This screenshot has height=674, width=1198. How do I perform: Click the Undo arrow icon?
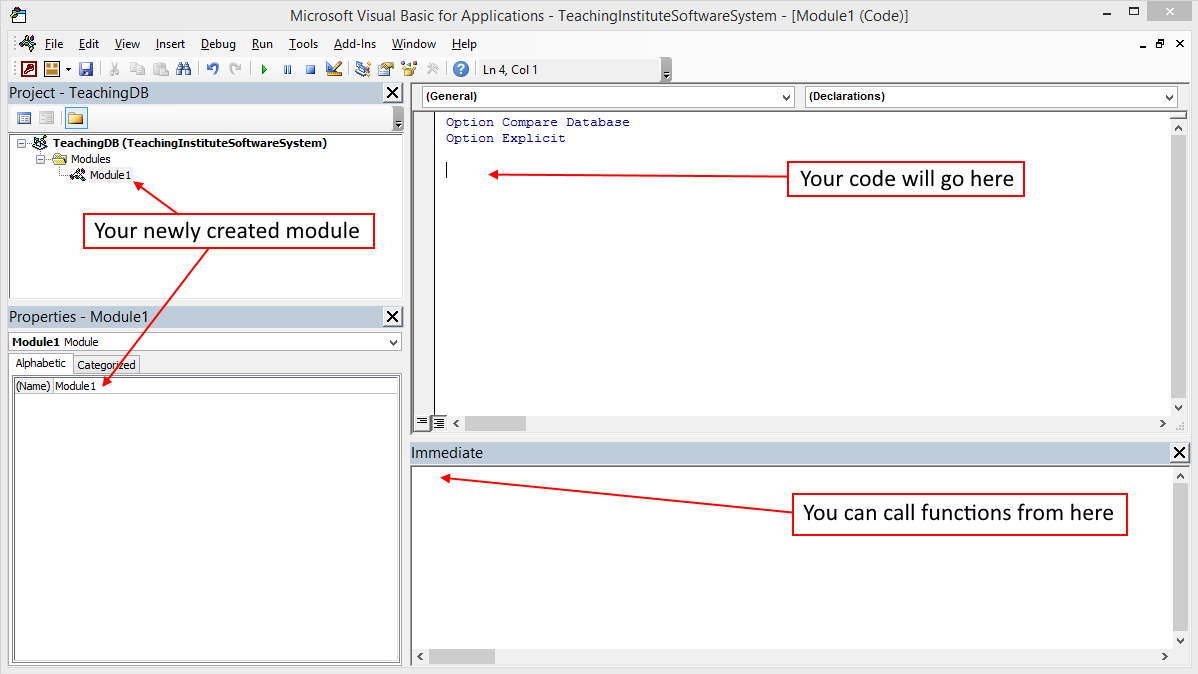(212, 70)
